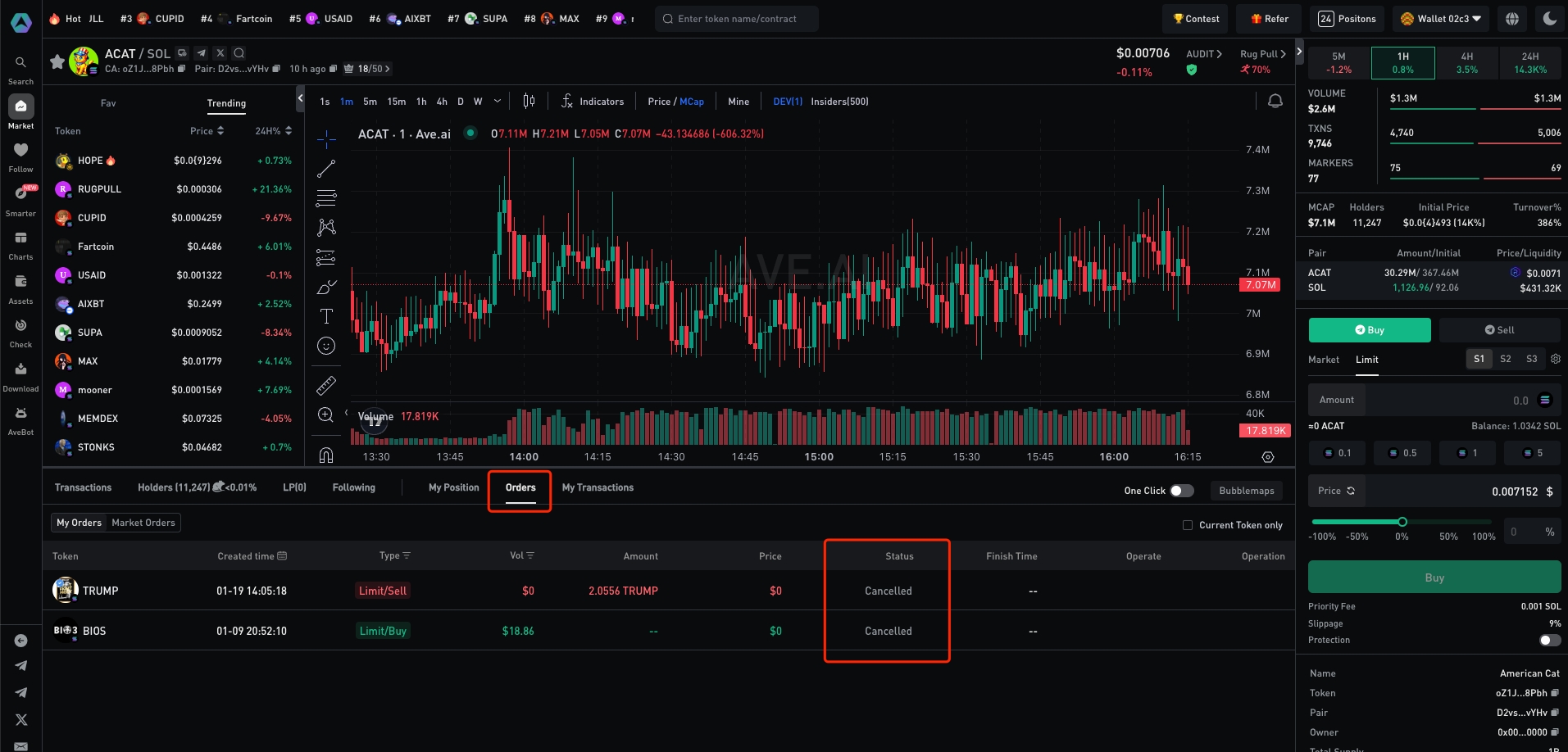Click the Sell button

(x=1499, y=330)
